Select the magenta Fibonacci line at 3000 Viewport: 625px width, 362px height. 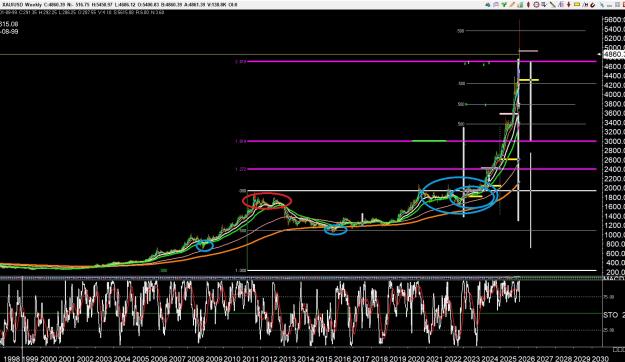click(x=422, y=141)
